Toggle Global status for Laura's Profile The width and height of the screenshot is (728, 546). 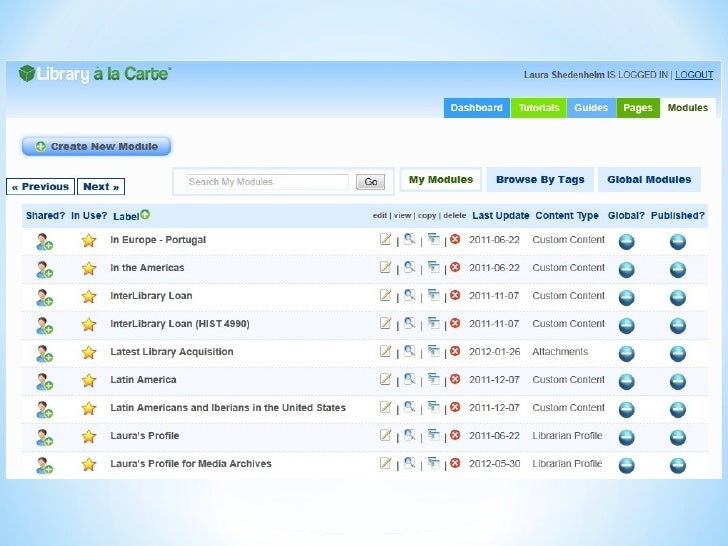[626, 437]
